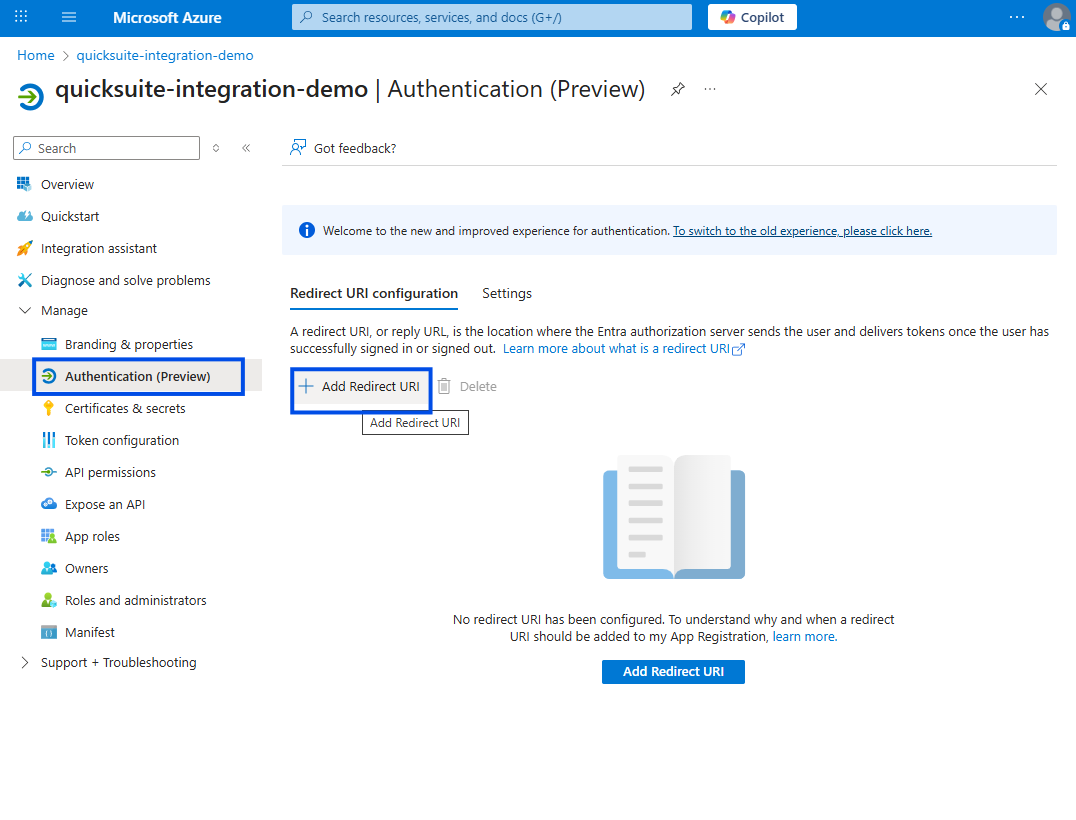Open the user account avatar
1076x820 pixels.
(x=1056, y=17)
